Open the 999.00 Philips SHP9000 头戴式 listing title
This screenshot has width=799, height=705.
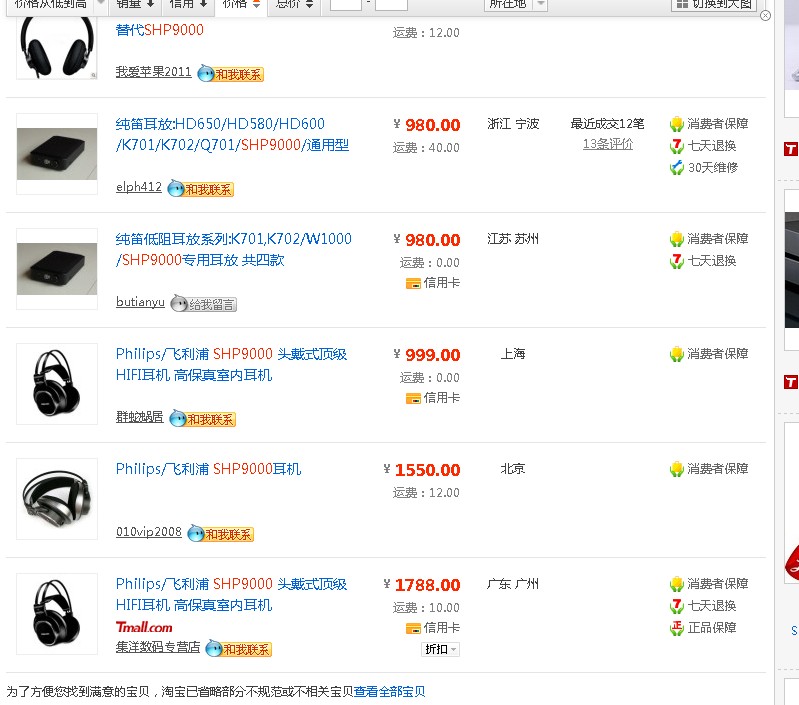231,365
